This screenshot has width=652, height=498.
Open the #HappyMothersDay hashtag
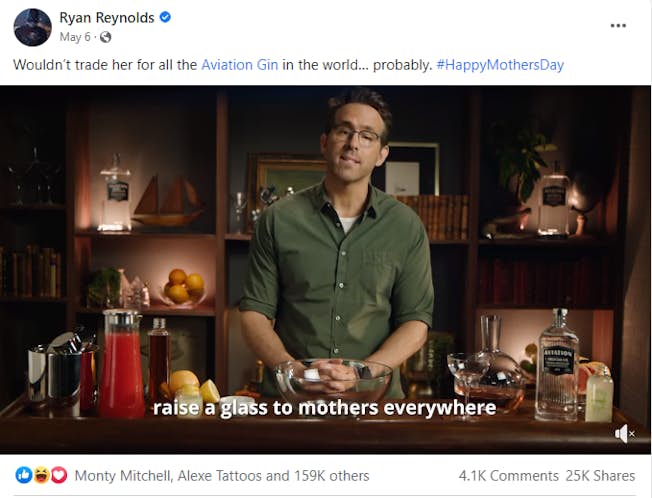pyautogui.click(x=500, y=65)
